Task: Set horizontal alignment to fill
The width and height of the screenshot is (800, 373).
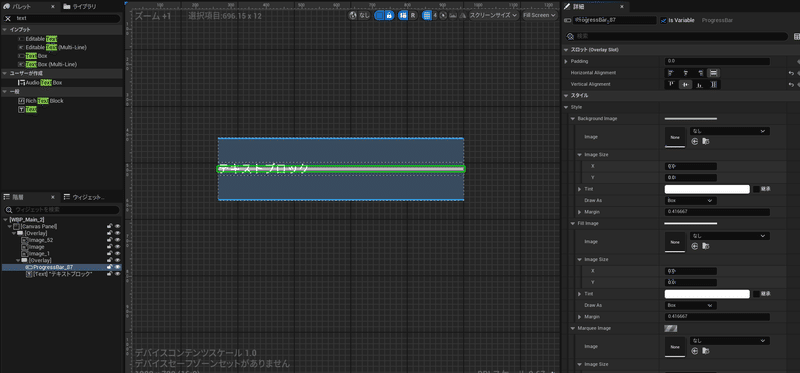Action: coord(714,73)
